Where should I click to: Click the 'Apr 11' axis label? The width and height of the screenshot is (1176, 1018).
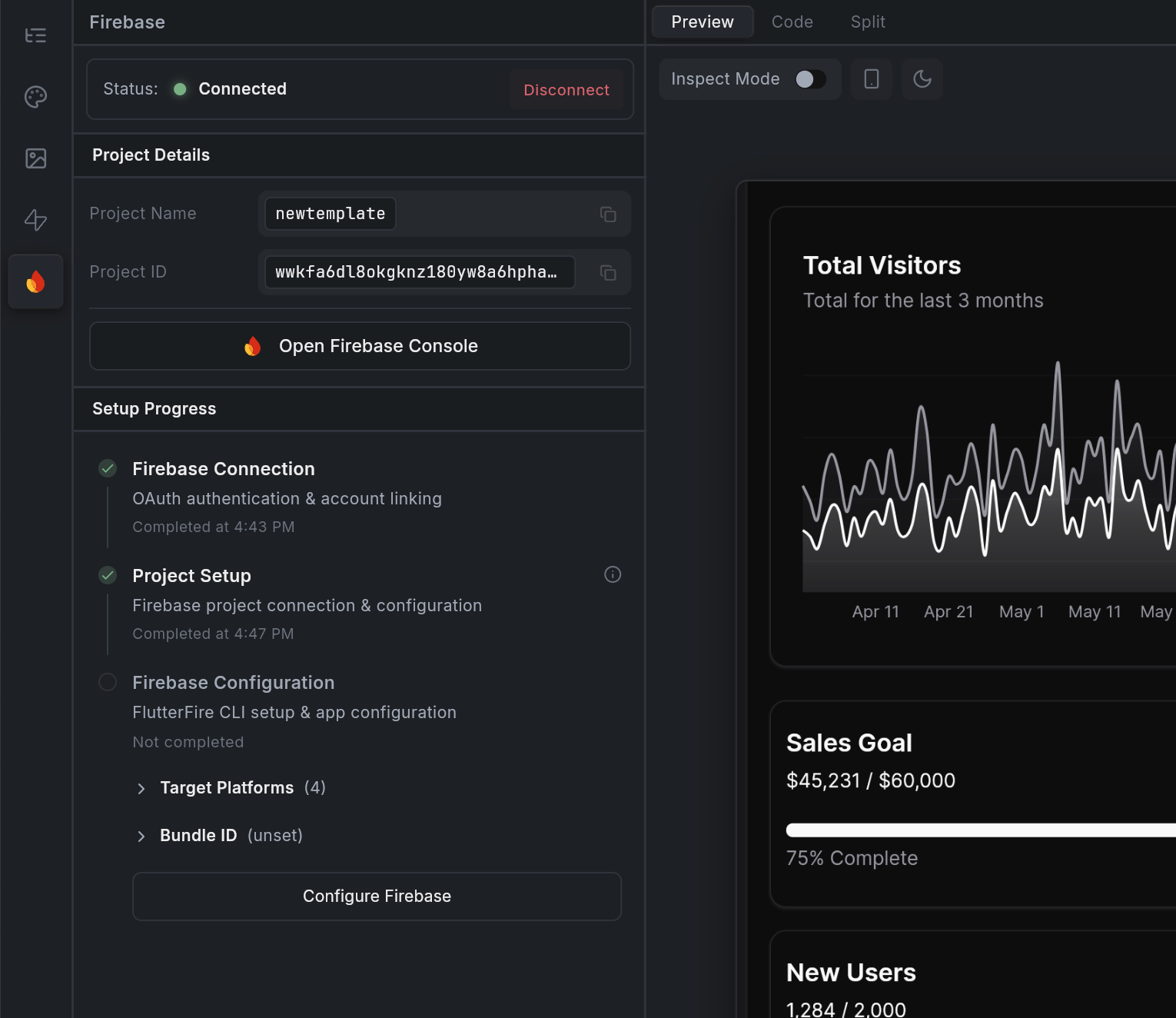pyautogui.click(x=875, y=612)
